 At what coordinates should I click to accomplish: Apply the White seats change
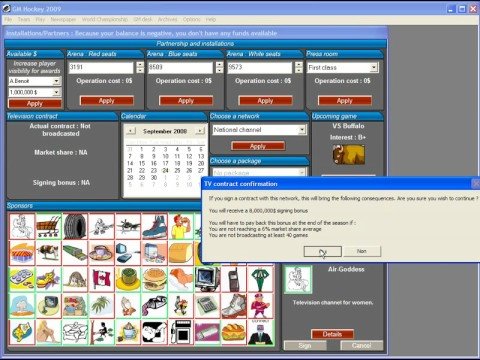(265, 101)
